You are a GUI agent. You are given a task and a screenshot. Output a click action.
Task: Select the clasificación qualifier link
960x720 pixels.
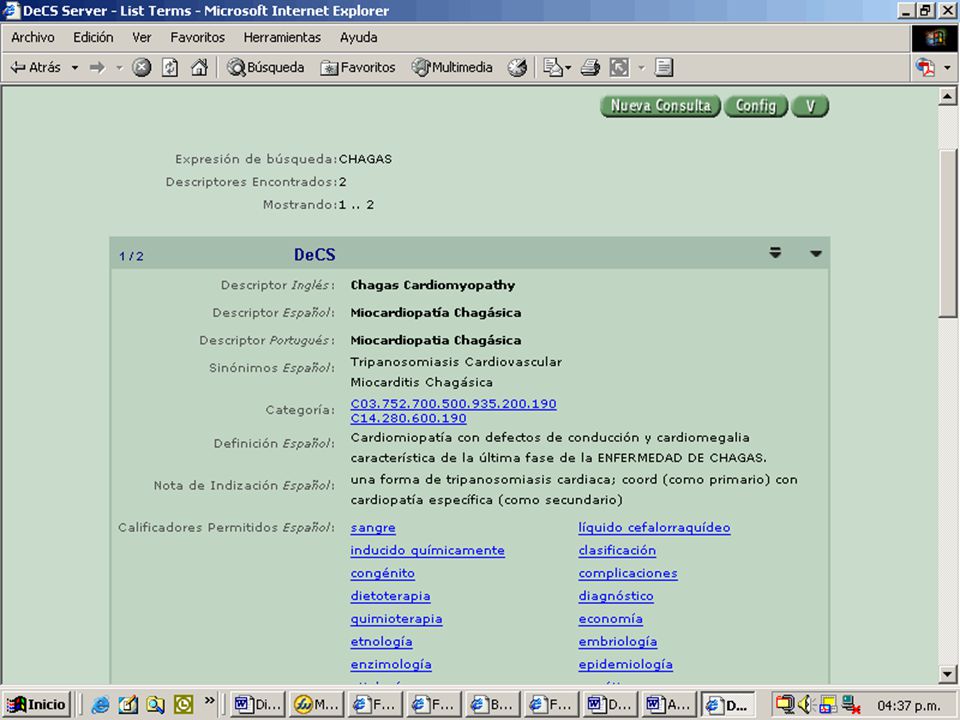coord(617,550)
